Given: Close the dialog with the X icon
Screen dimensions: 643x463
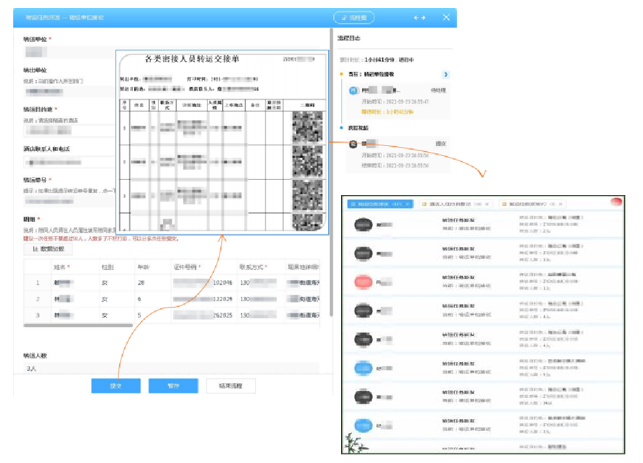Looking at the screenshot, I should [x=446, y=18].
